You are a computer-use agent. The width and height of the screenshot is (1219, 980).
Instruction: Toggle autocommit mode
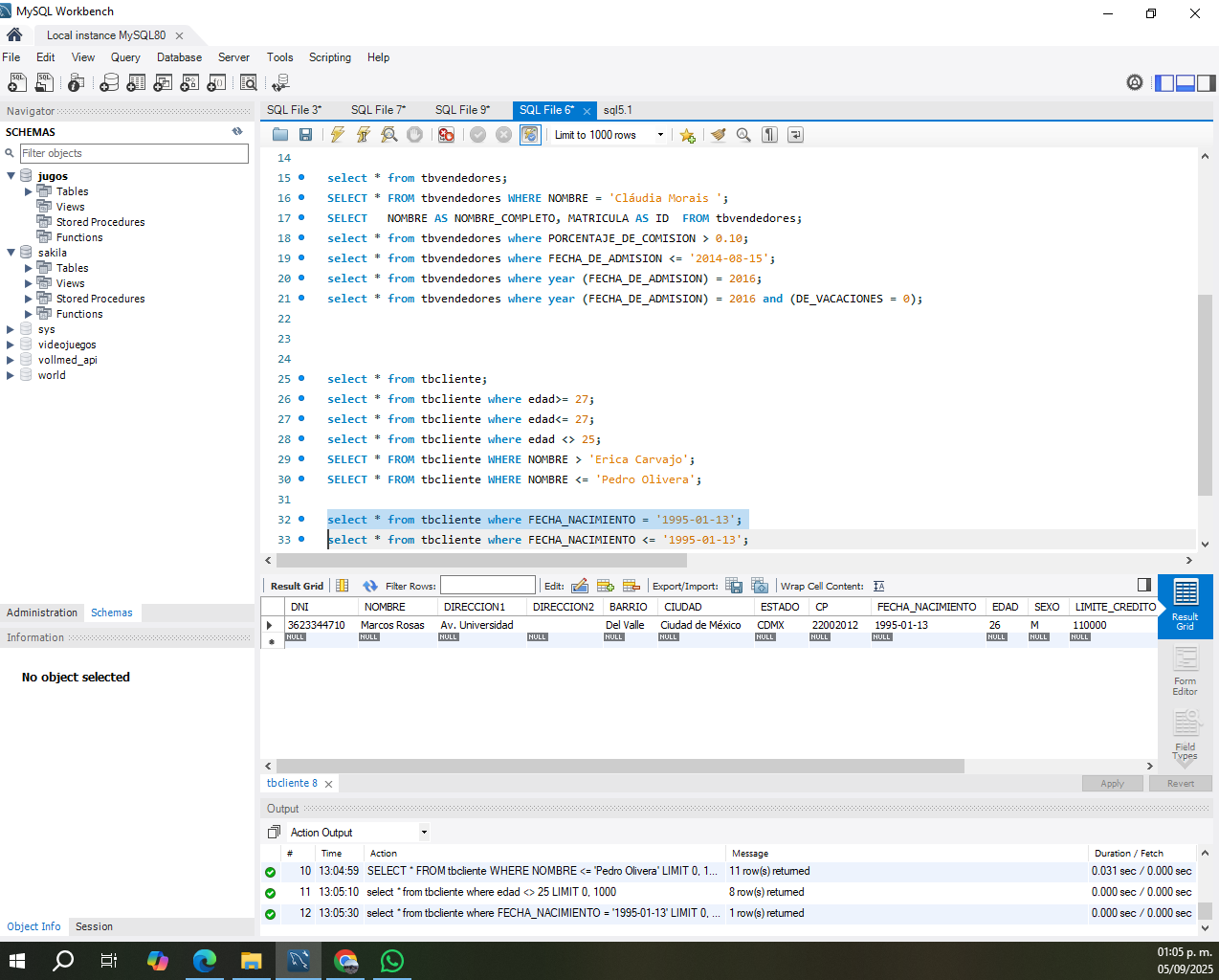529,135
